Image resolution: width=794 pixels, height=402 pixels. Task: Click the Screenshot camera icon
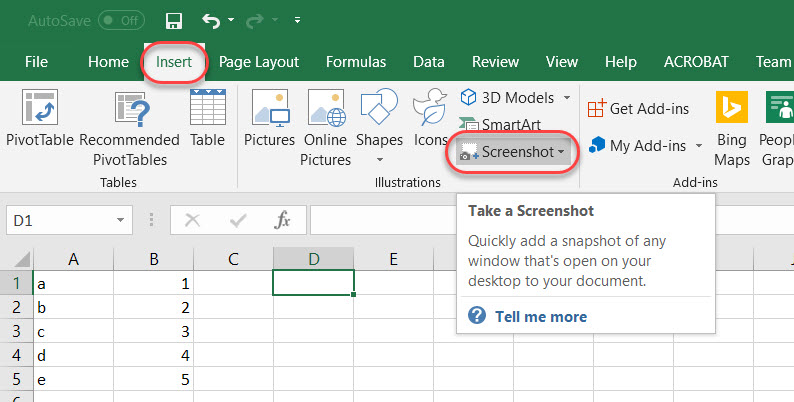pos(468,151)
